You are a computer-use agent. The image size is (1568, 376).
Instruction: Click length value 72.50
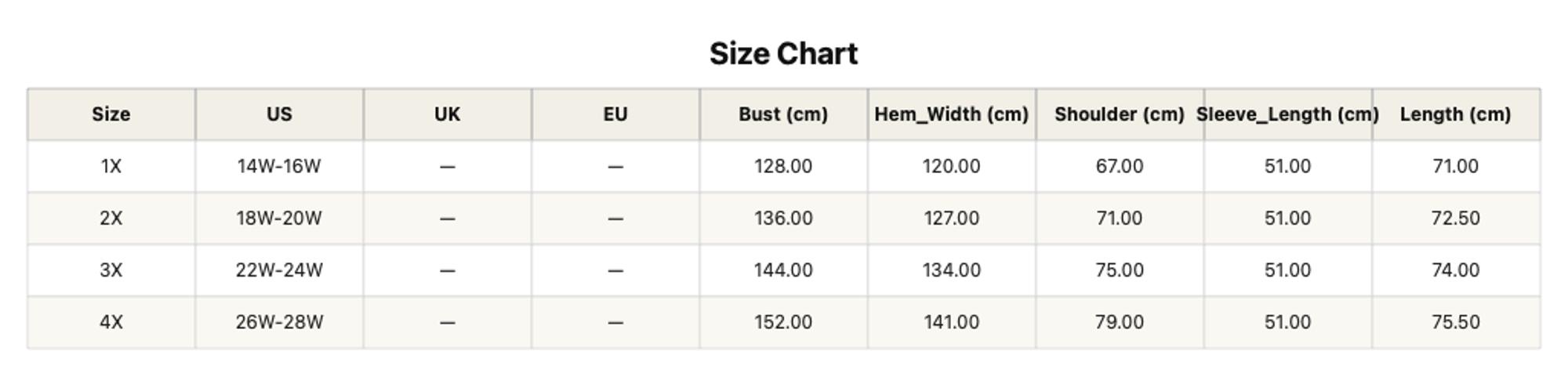tap(1456, 218)
